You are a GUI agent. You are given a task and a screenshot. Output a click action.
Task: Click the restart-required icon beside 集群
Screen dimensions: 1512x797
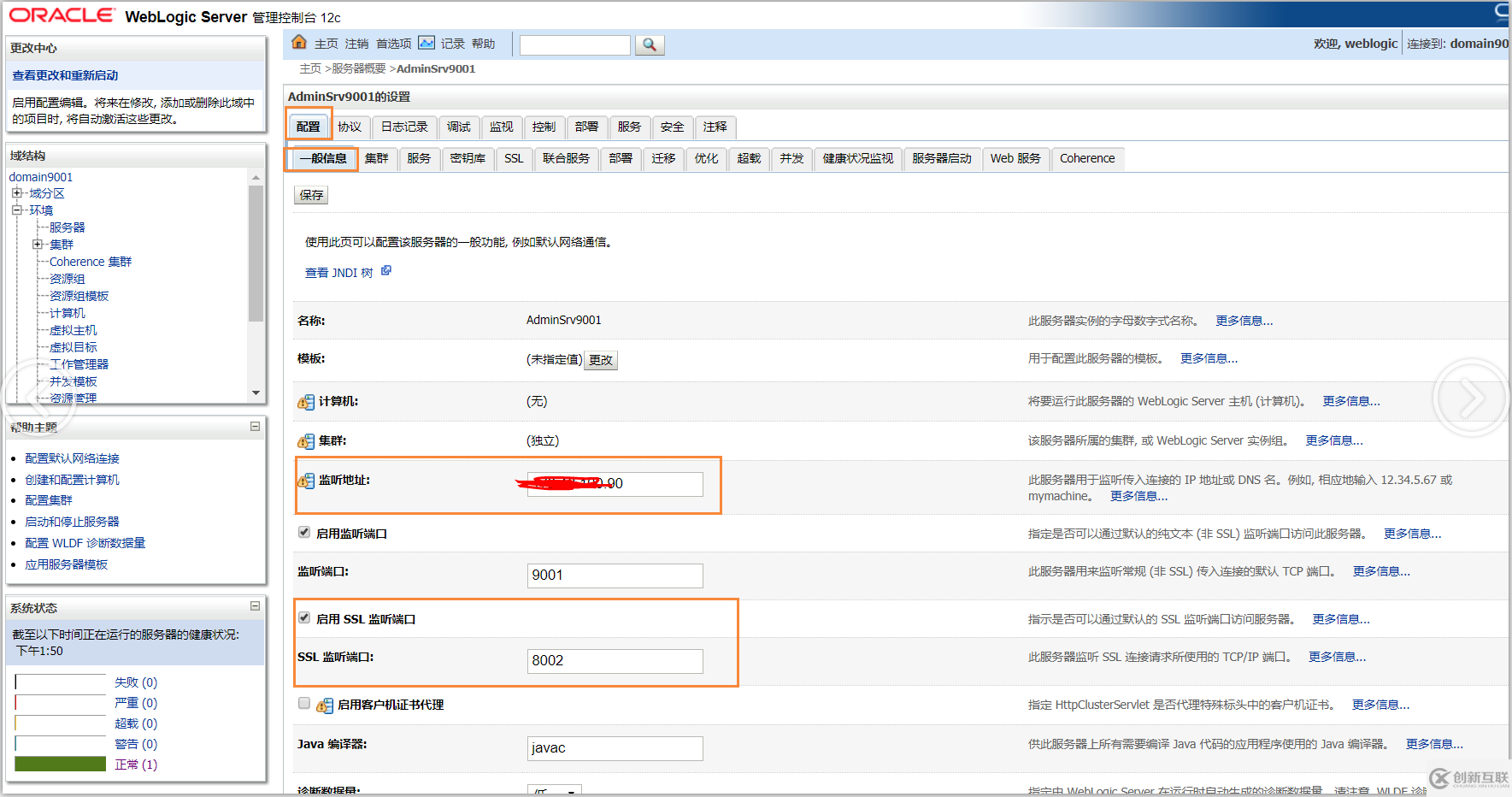point(306,441)
